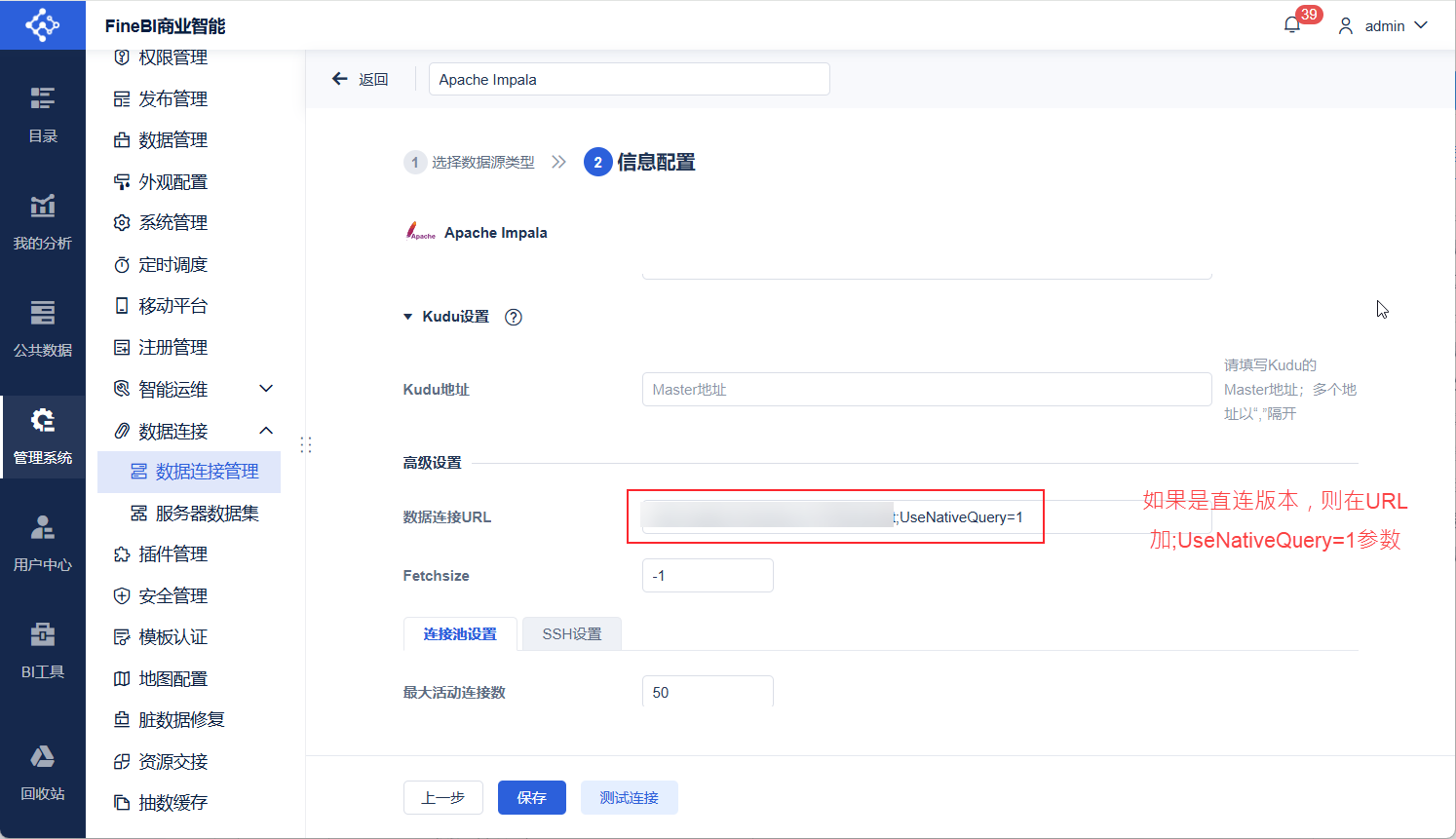1456x839 pixels.
Task: Click the 数据管理 icon
Action: click(x=122, y=140)
